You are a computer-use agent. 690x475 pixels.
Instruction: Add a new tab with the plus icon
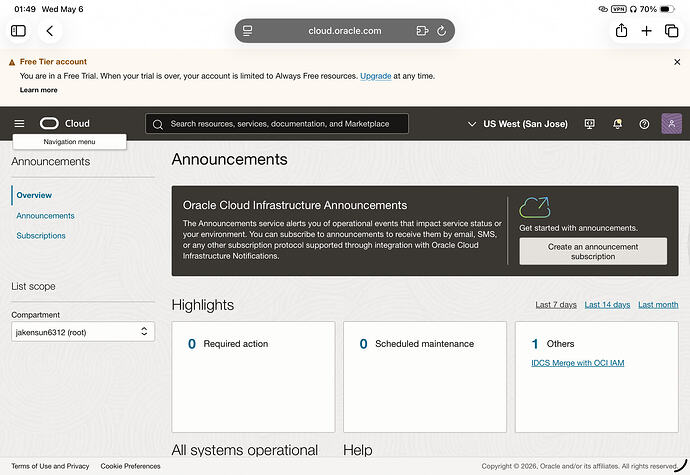[646, 31]
